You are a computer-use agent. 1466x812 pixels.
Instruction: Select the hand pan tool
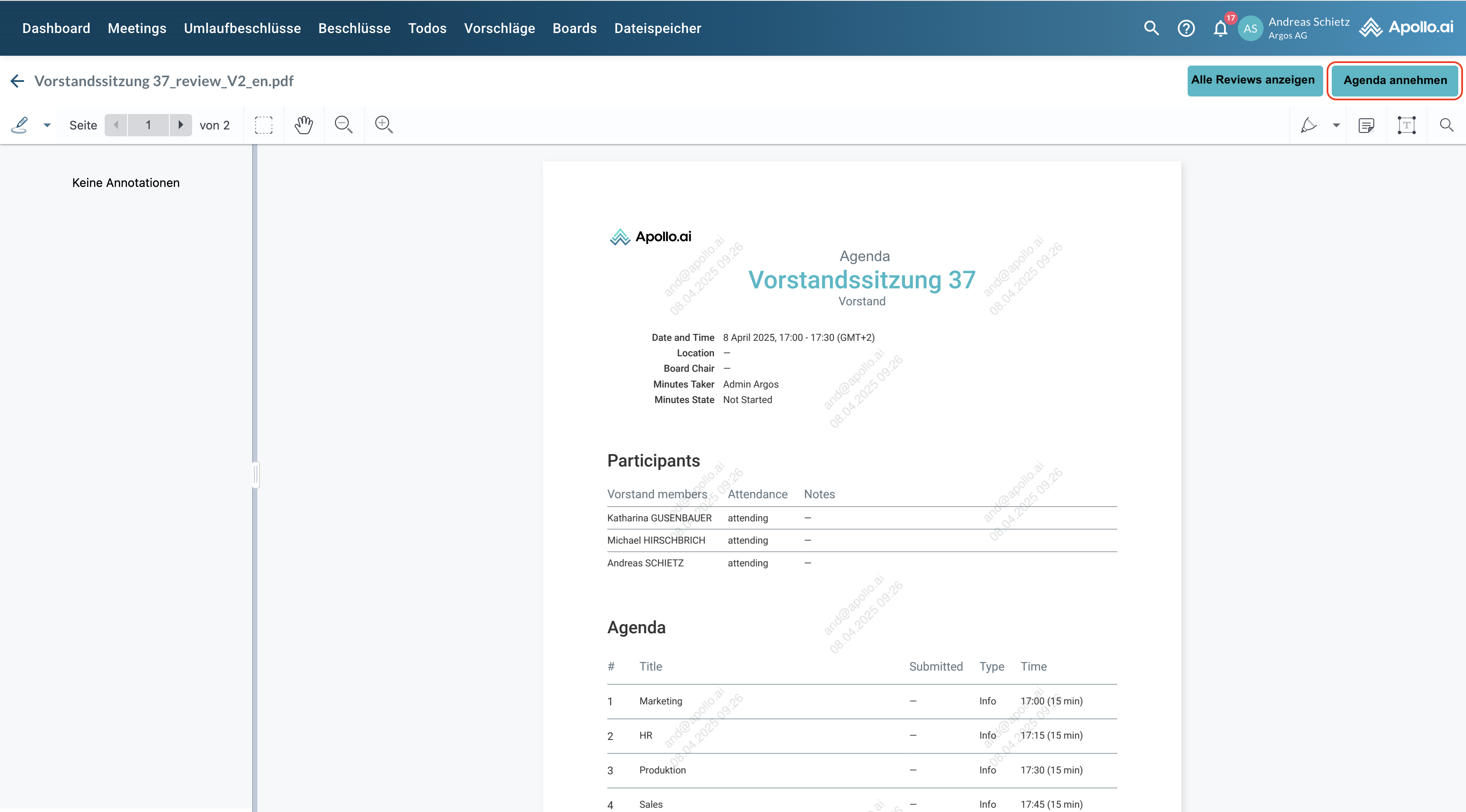(304, 125)
